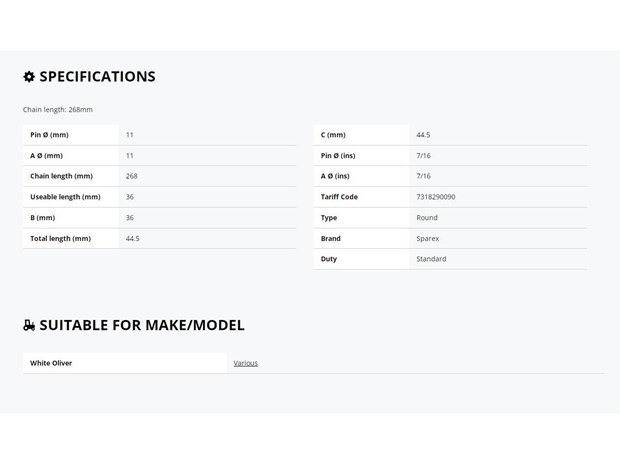Select the C (mm) value 44.5
The width and height of the screenshot is (620, 465).
[x=423, y=135]
